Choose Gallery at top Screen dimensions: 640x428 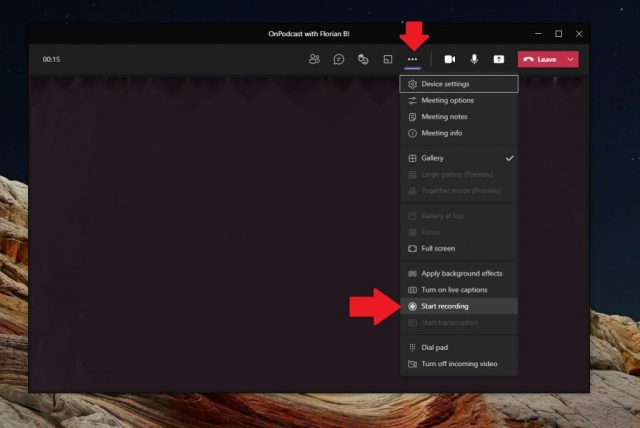point(459,215)
